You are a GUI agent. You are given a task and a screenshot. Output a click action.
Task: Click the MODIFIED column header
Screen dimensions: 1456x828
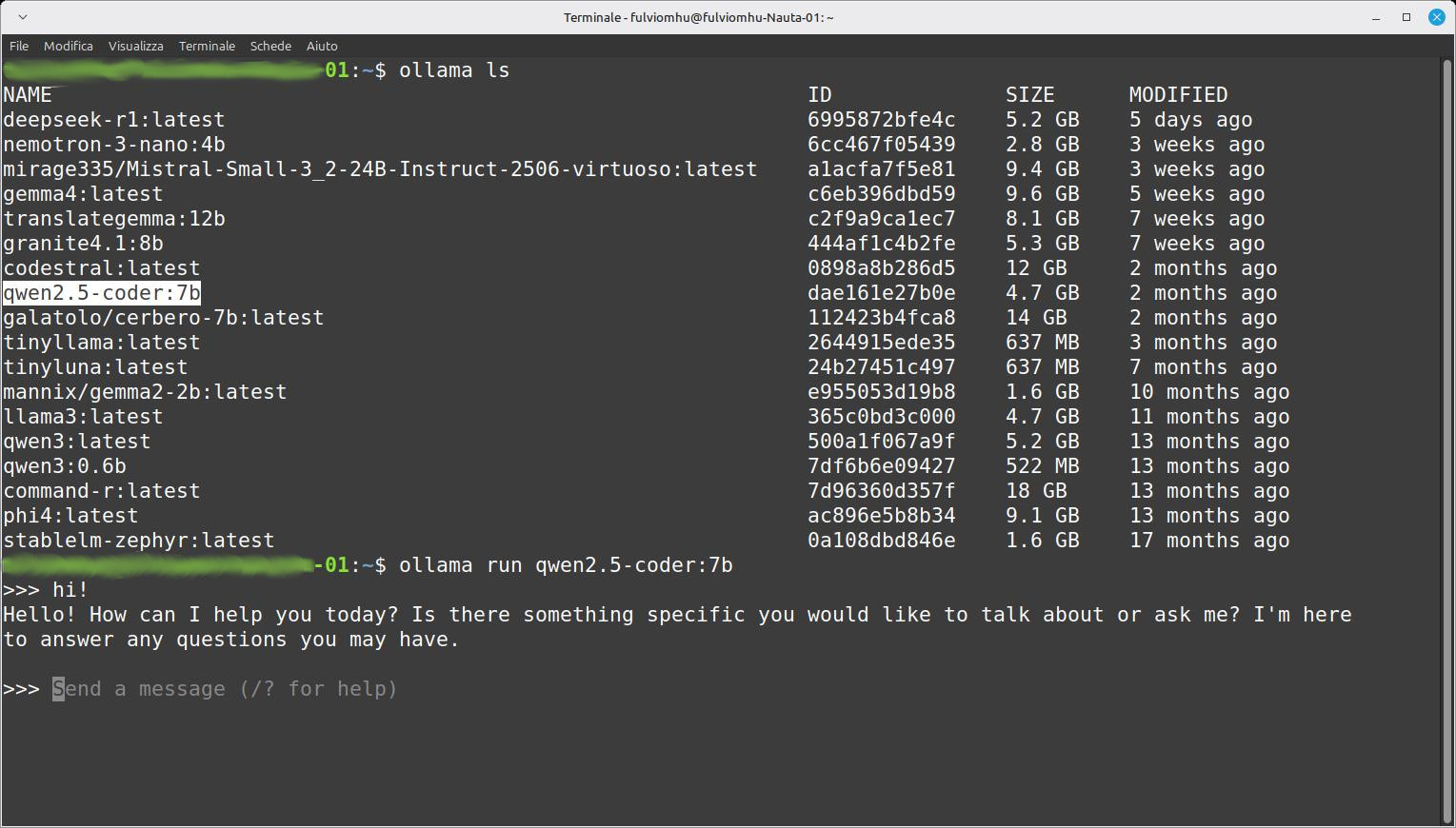1179,95
